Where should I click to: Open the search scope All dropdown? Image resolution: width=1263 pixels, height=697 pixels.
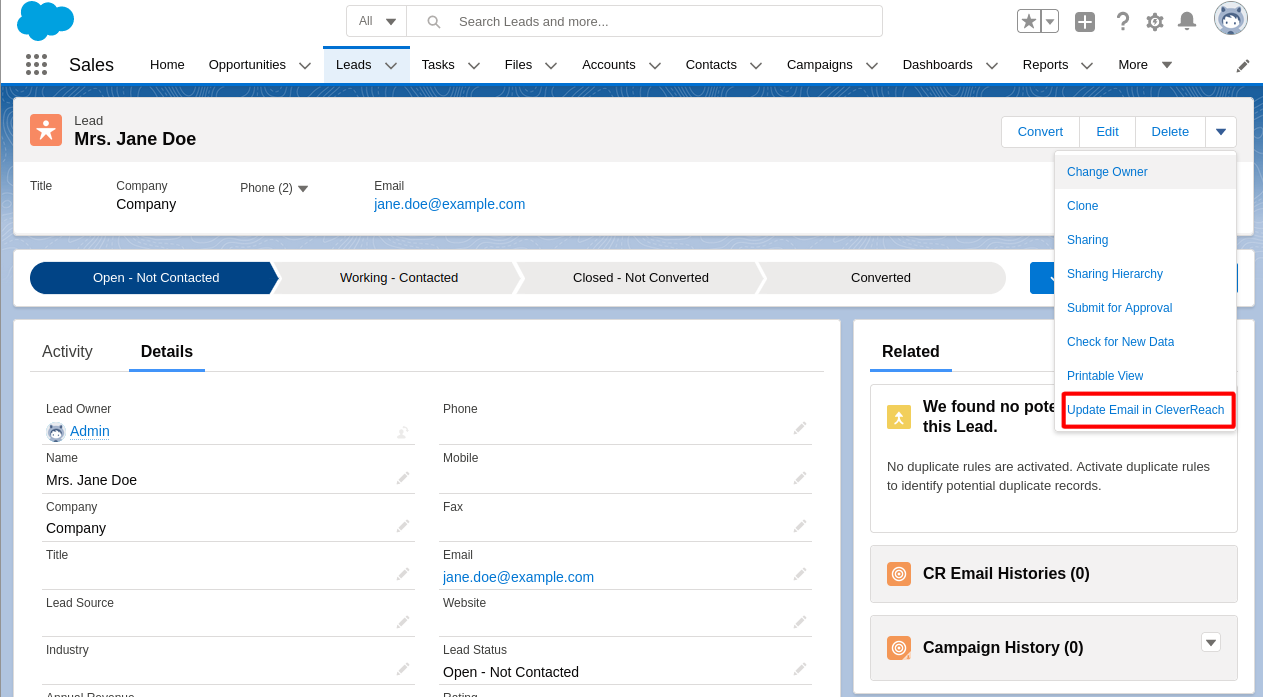coord(377,21)
